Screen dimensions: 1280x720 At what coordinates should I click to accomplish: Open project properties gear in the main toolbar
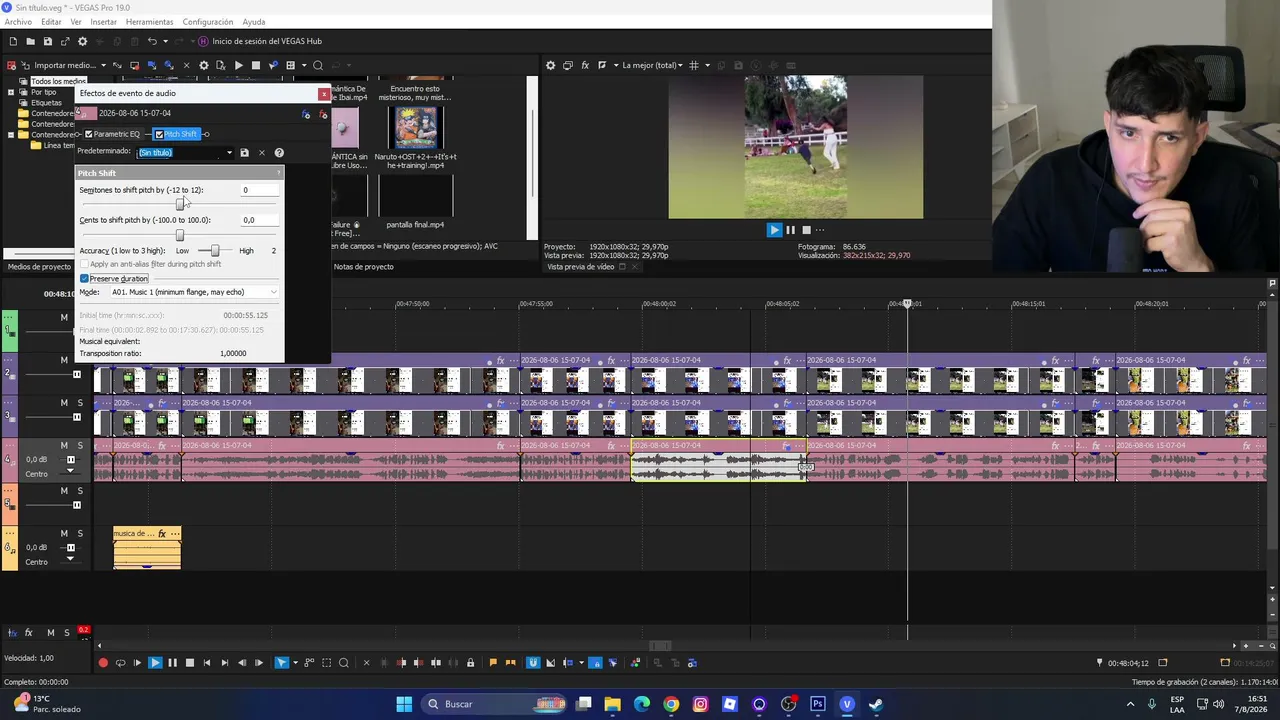[x=82, y=41]
